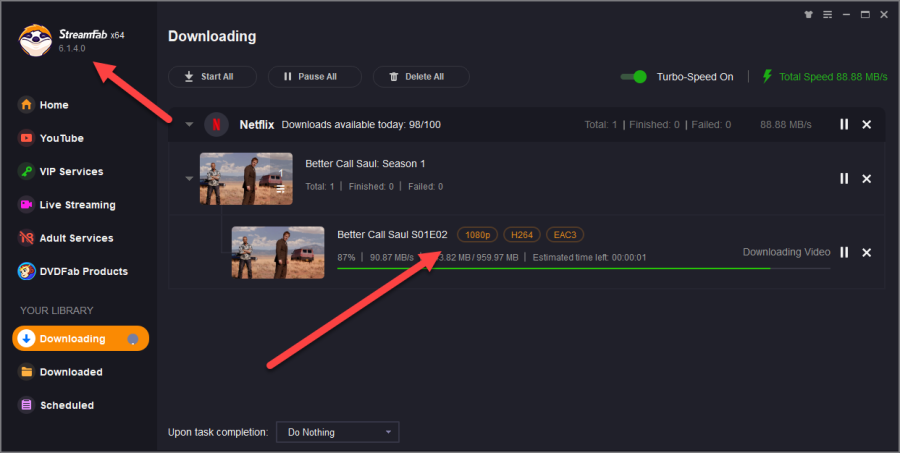Viewport: 900px width, 453px height.
Task: Click the Season 1 thumbnail image
Action: coord(246,179)
